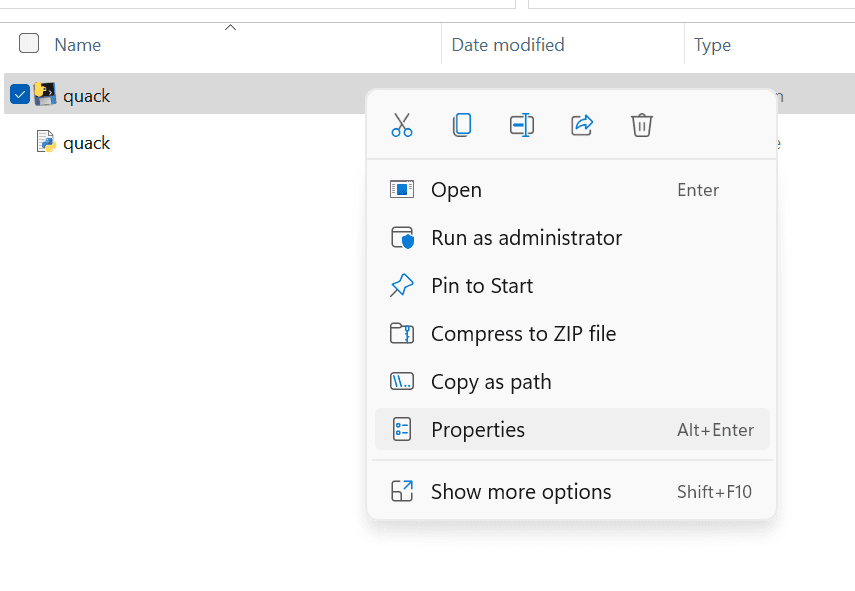Sort files by Type column header
This screenshot has width=855, height=591.
pos(712,45)
